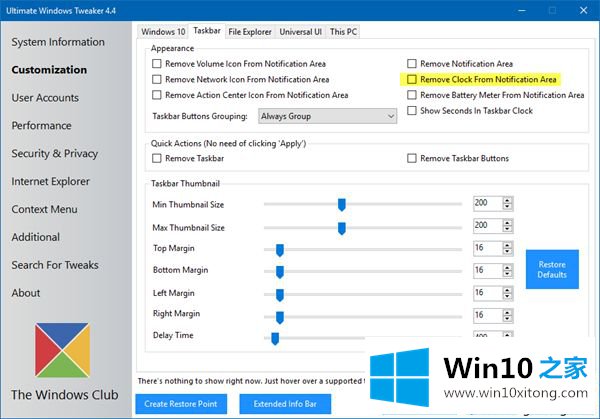The height and width of the screenshot is (419, 600).
Task: Decrease Min Thumbnail Size with down arrow
Action: [x=507, y=207]
